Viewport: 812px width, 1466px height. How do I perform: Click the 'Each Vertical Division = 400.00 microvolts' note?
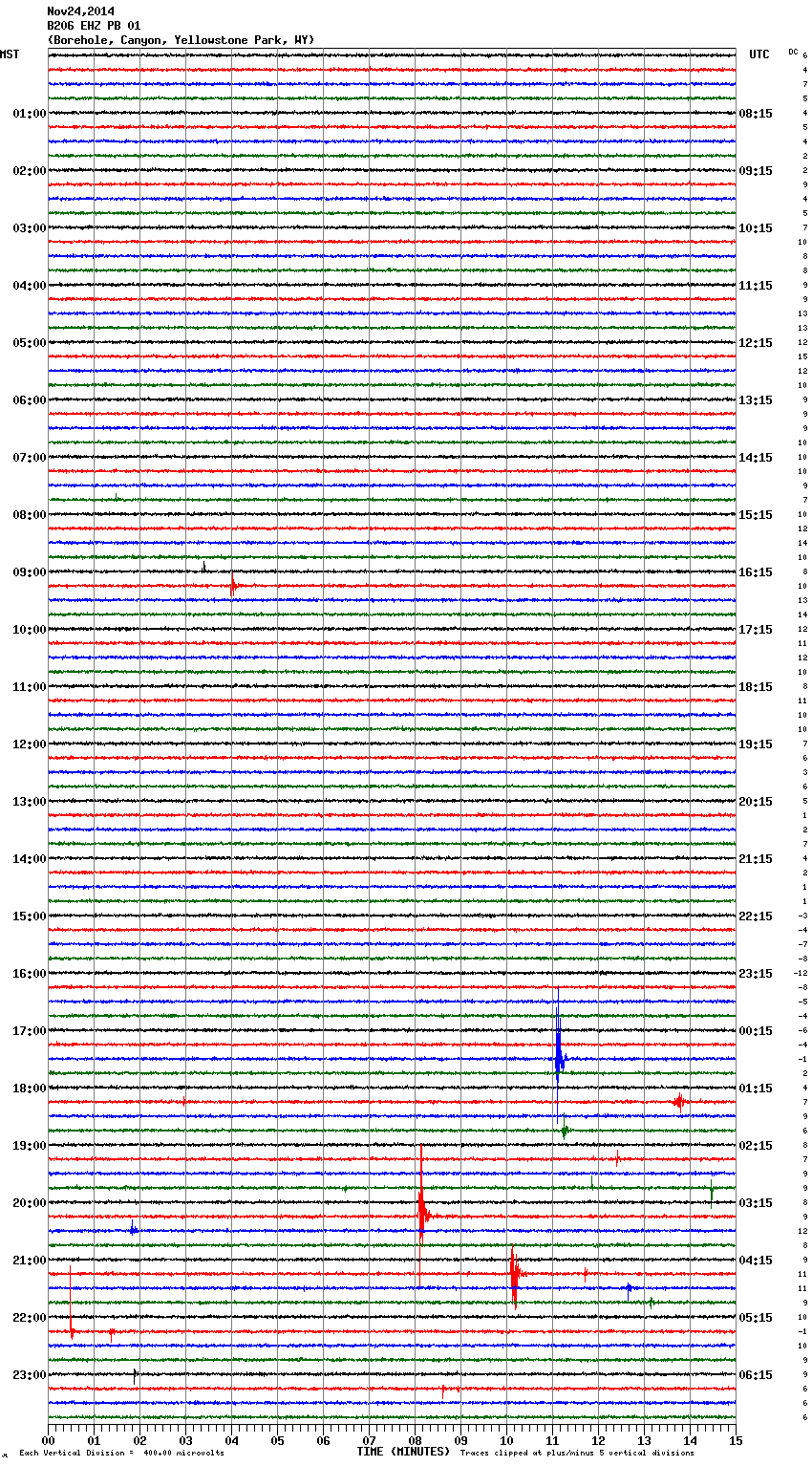tap(121, 1454)
